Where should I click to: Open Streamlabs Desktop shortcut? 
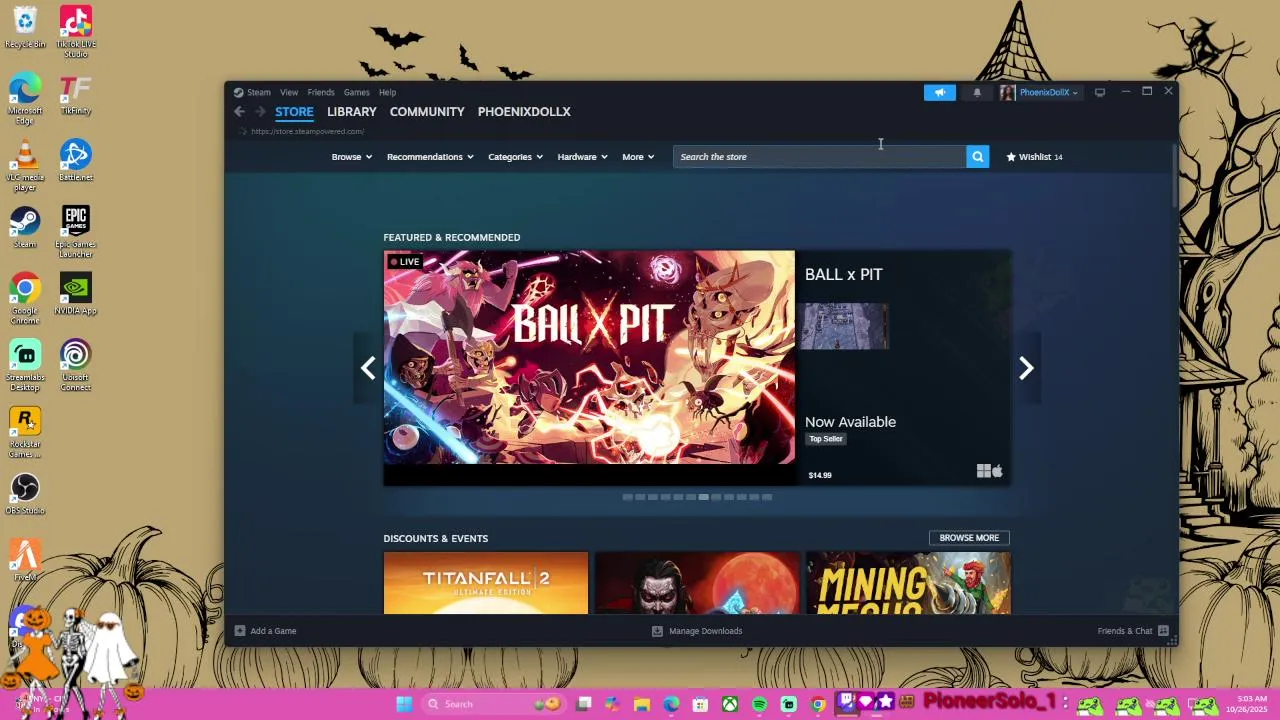click(x=25, y=365)
